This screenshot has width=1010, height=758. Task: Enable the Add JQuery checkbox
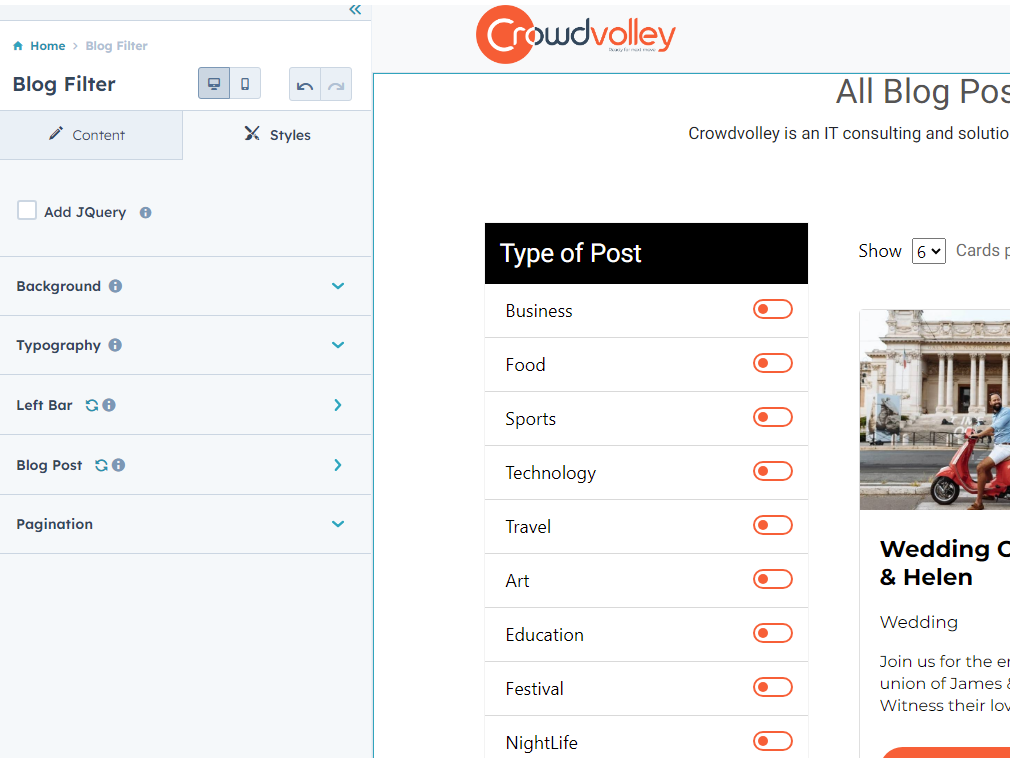tap(27, 211)
